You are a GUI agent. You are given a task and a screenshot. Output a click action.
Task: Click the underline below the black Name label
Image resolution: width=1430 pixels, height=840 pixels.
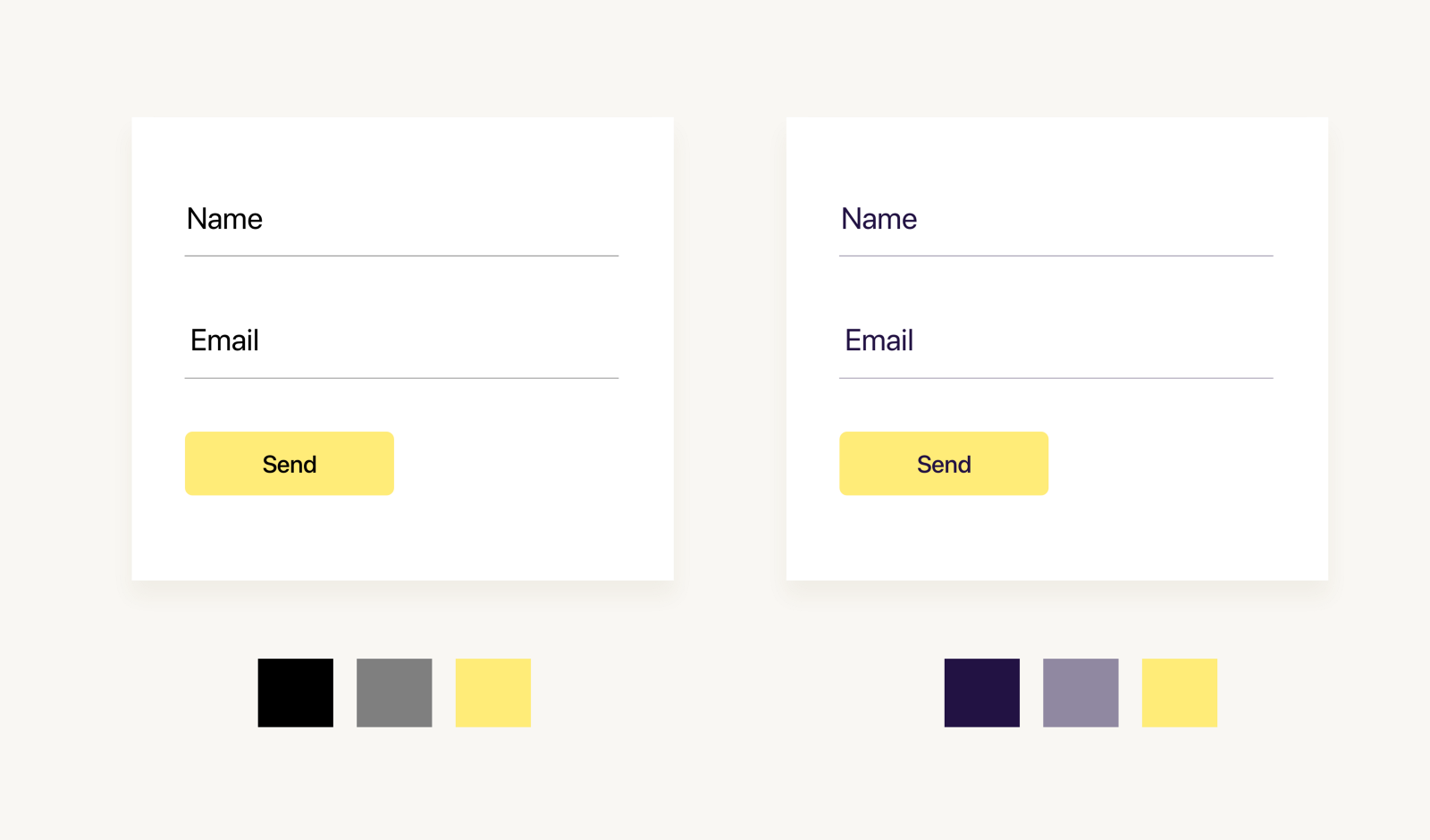[401, 256]
